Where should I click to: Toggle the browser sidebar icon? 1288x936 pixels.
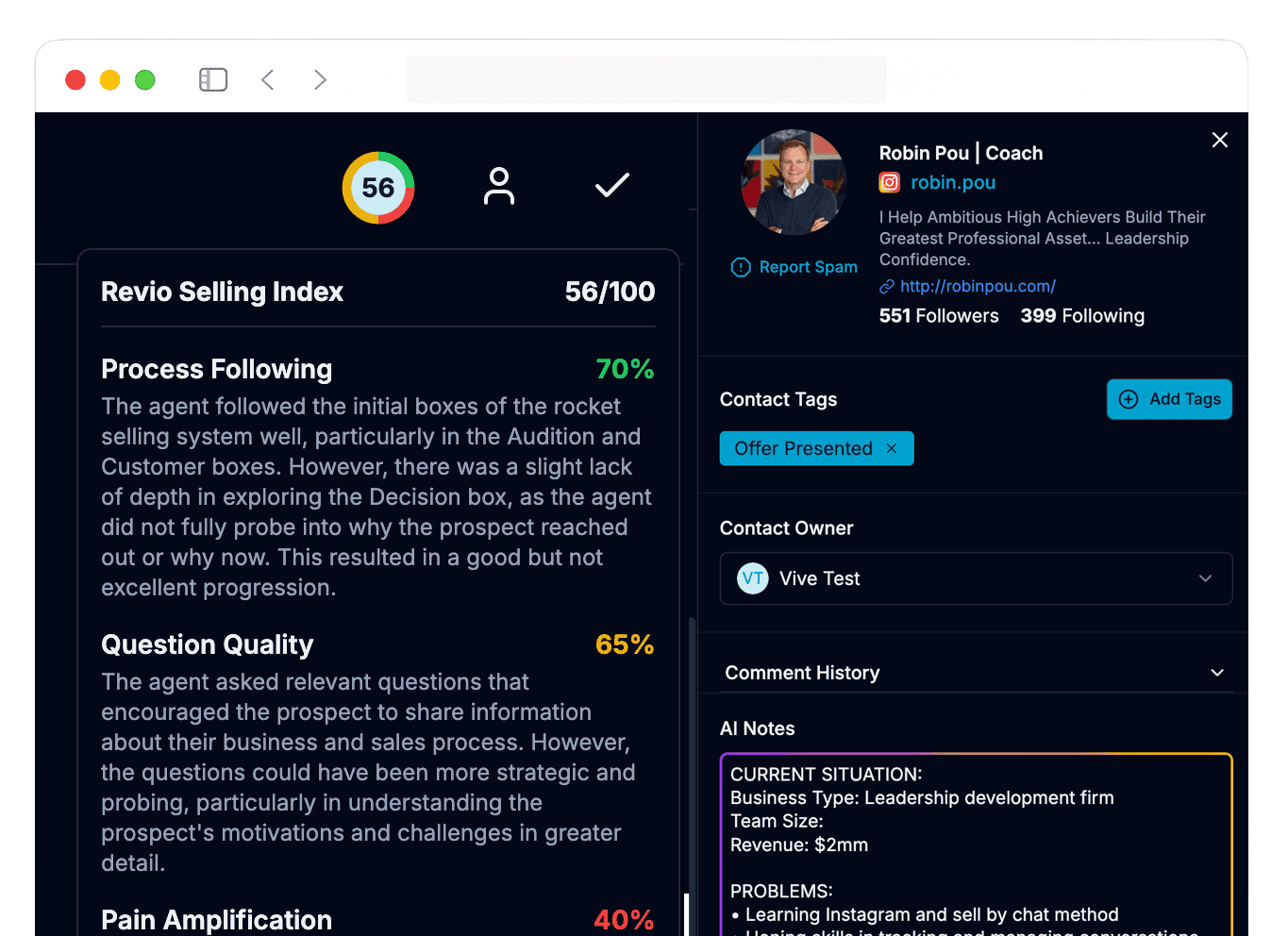(x=213, y=80)
